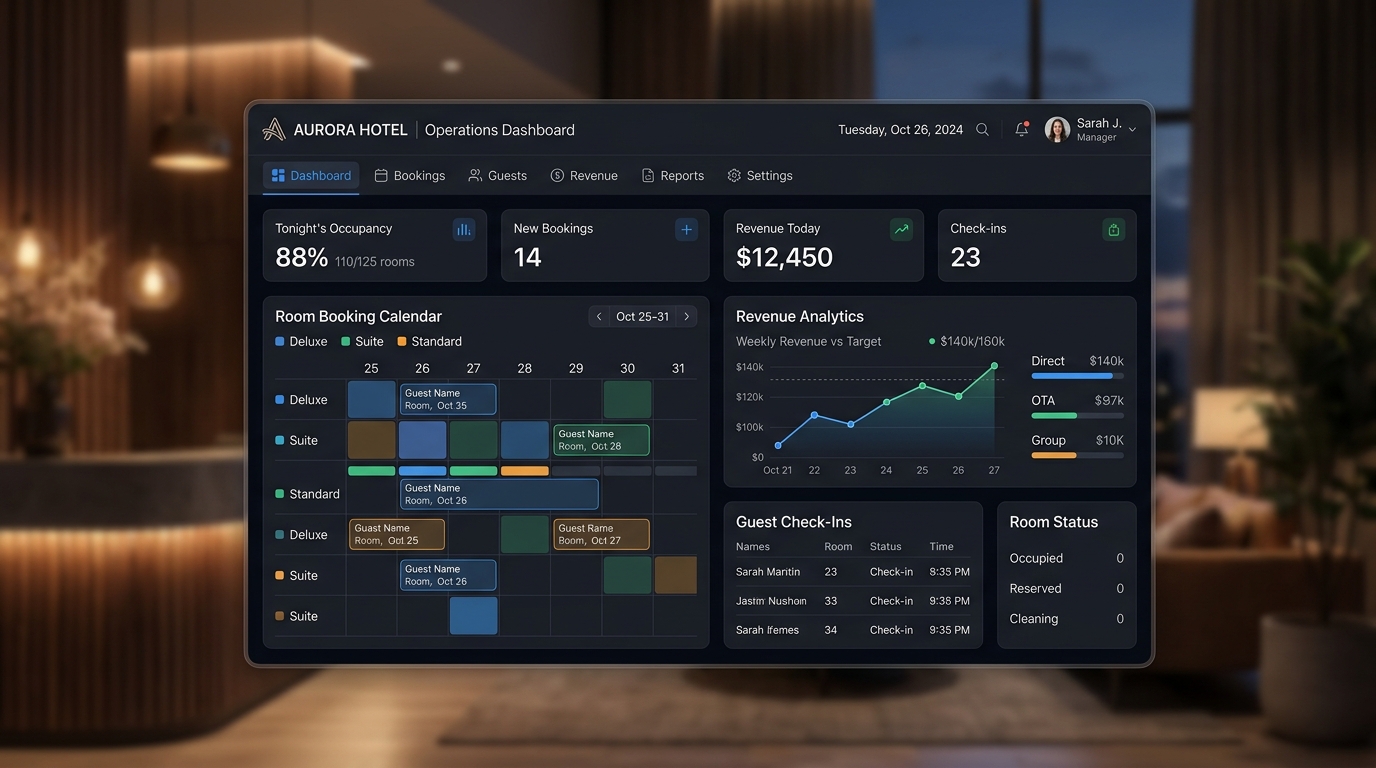Select the Sarah Mantin check-in row
Screen dimensions: 1376x768
click(x=853, y=572)
